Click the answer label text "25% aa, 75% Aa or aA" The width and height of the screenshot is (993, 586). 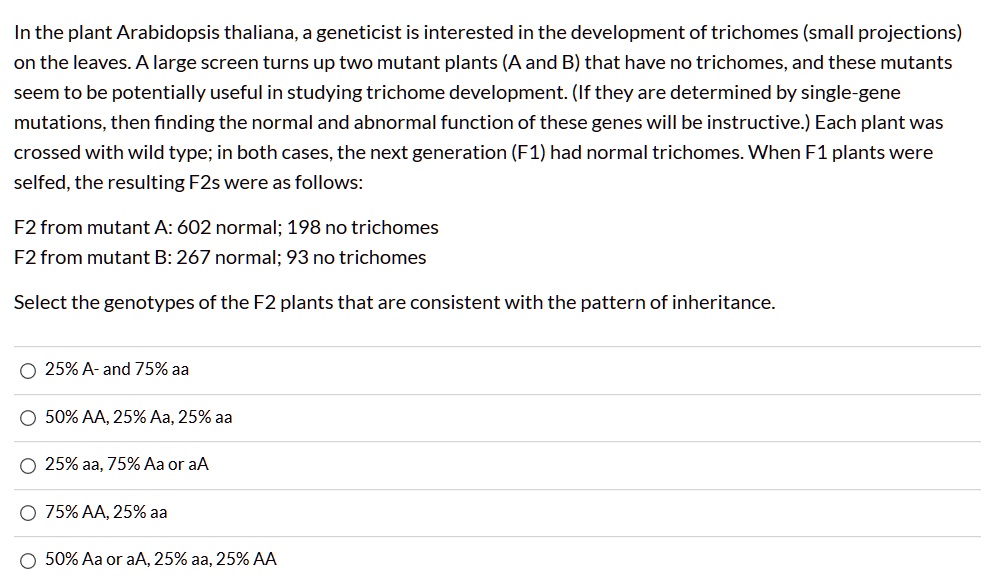[127, 464]
